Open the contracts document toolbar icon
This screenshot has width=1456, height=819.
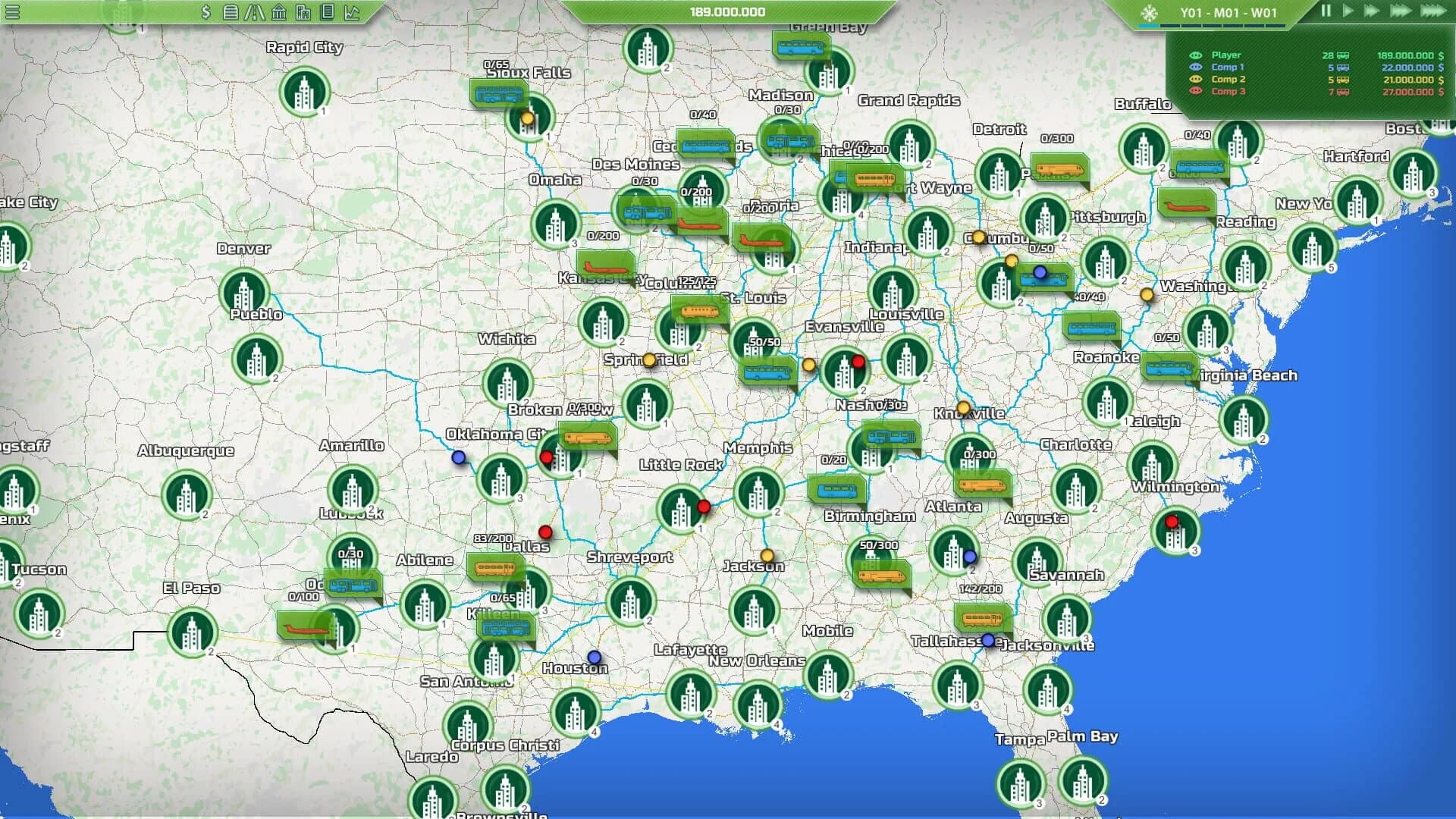point(326,13)
